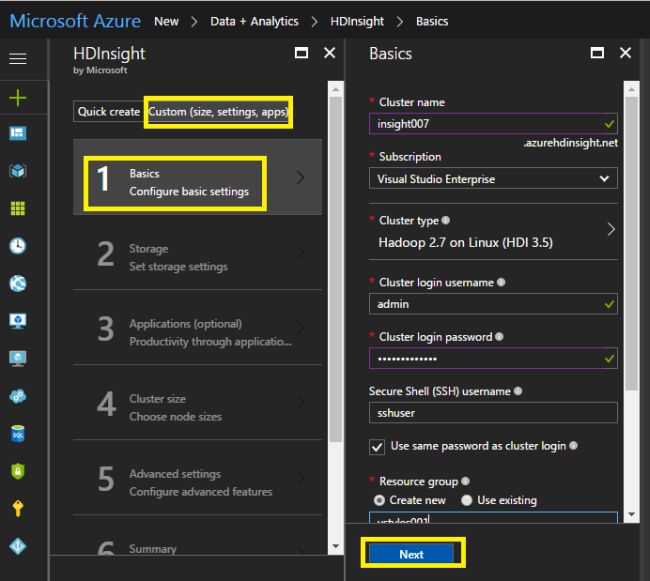Click info icon beside SSH username

tap(518, 391)
